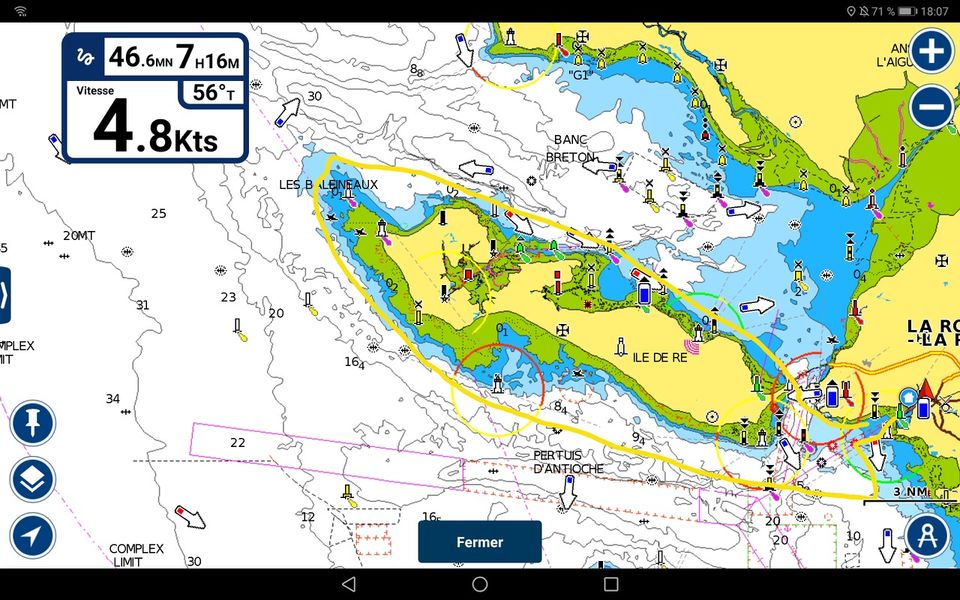Image resolution: width=960 pixels, height=600 pixels.
Task: Open the route divider tool
Action: pyautogui.click(x=927, y=537)
